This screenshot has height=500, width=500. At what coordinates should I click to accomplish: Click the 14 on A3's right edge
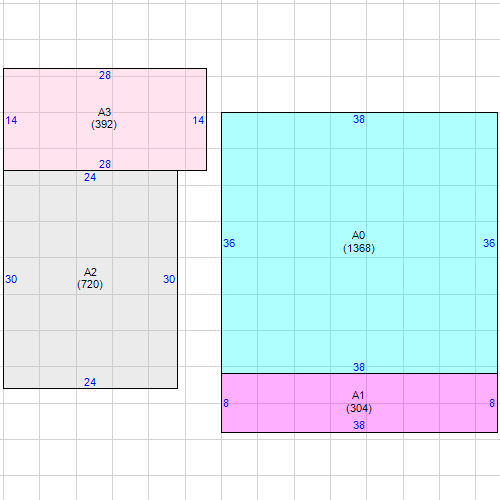click(x=198, y=120)
